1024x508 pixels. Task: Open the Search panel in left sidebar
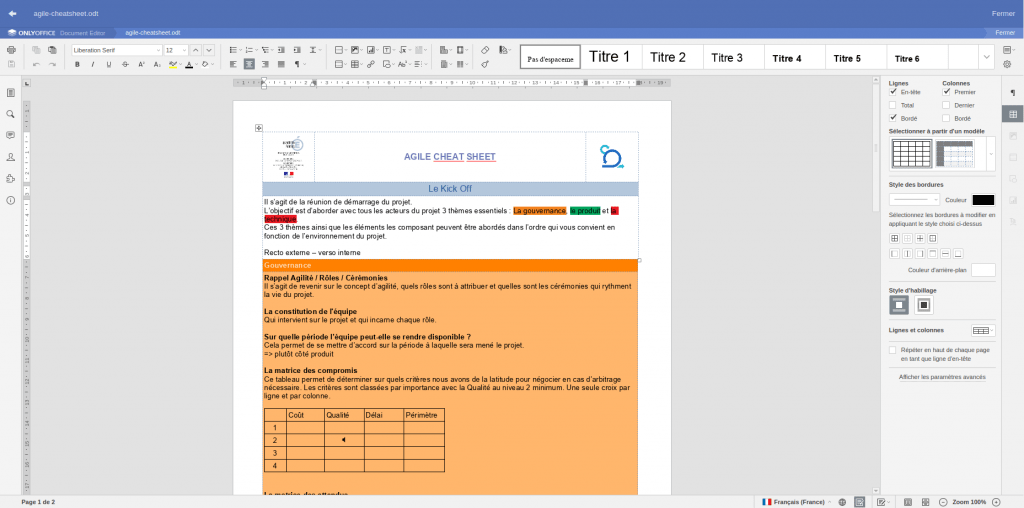coord(10,114)
